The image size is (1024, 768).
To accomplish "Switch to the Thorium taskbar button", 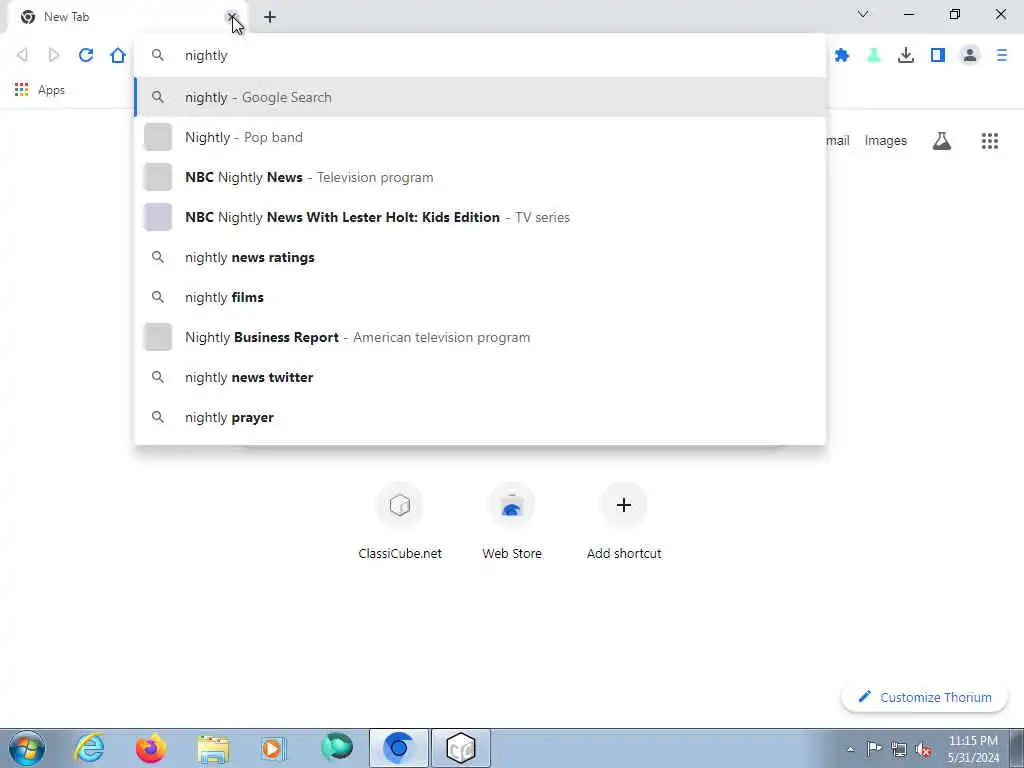I will click(x=398, y=748).
